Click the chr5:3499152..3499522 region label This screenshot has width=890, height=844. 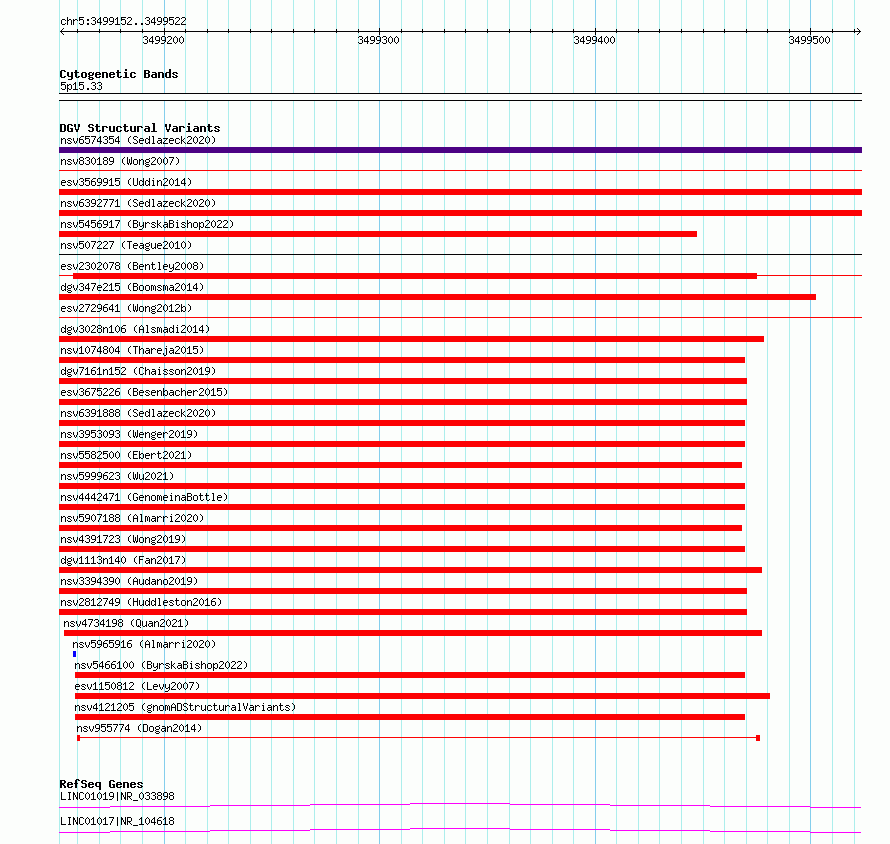point(123,21)
